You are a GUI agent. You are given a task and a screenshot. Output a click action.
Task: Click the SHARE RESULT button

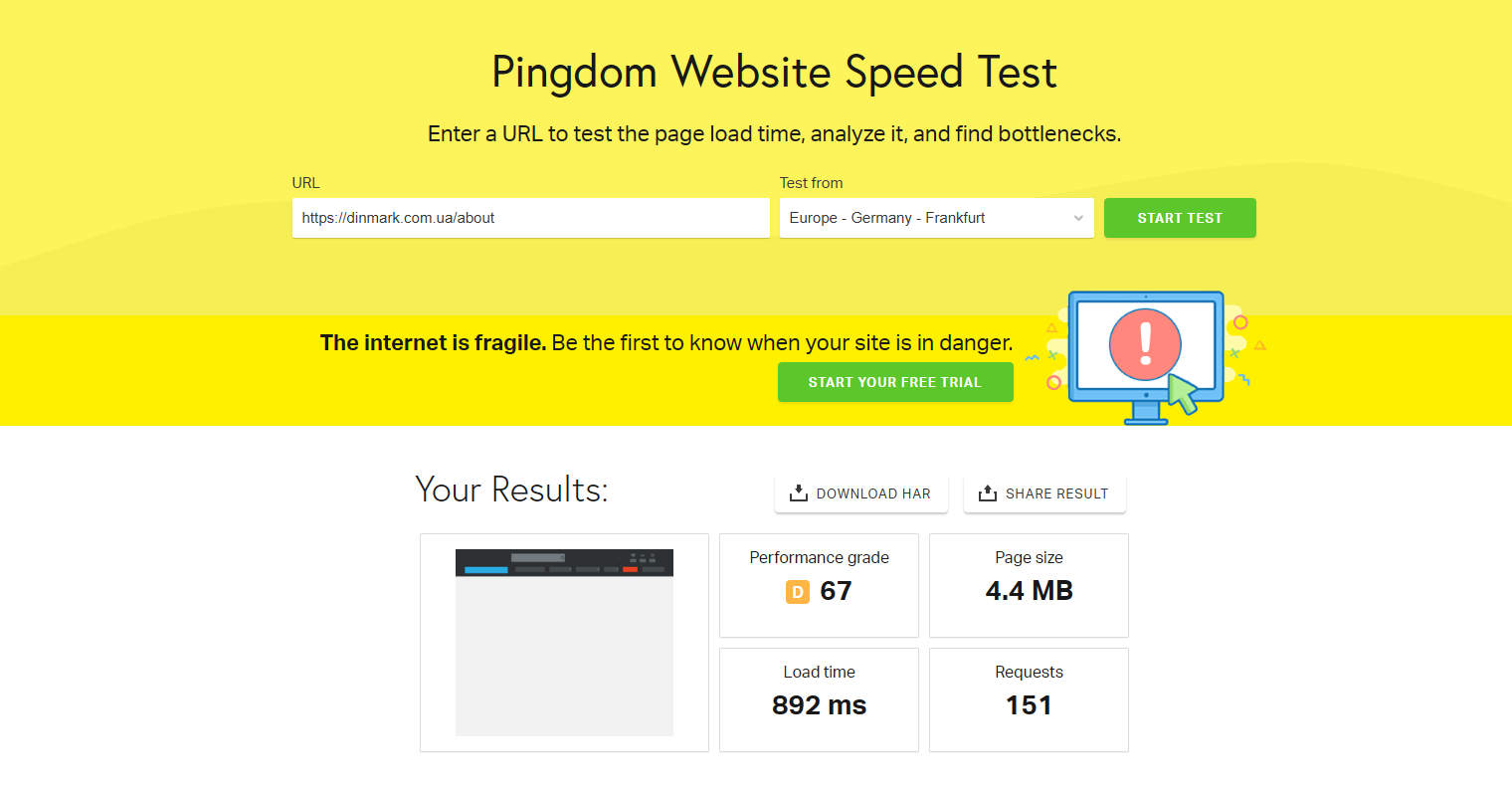pyautogui.click(x=1044, y=493)
